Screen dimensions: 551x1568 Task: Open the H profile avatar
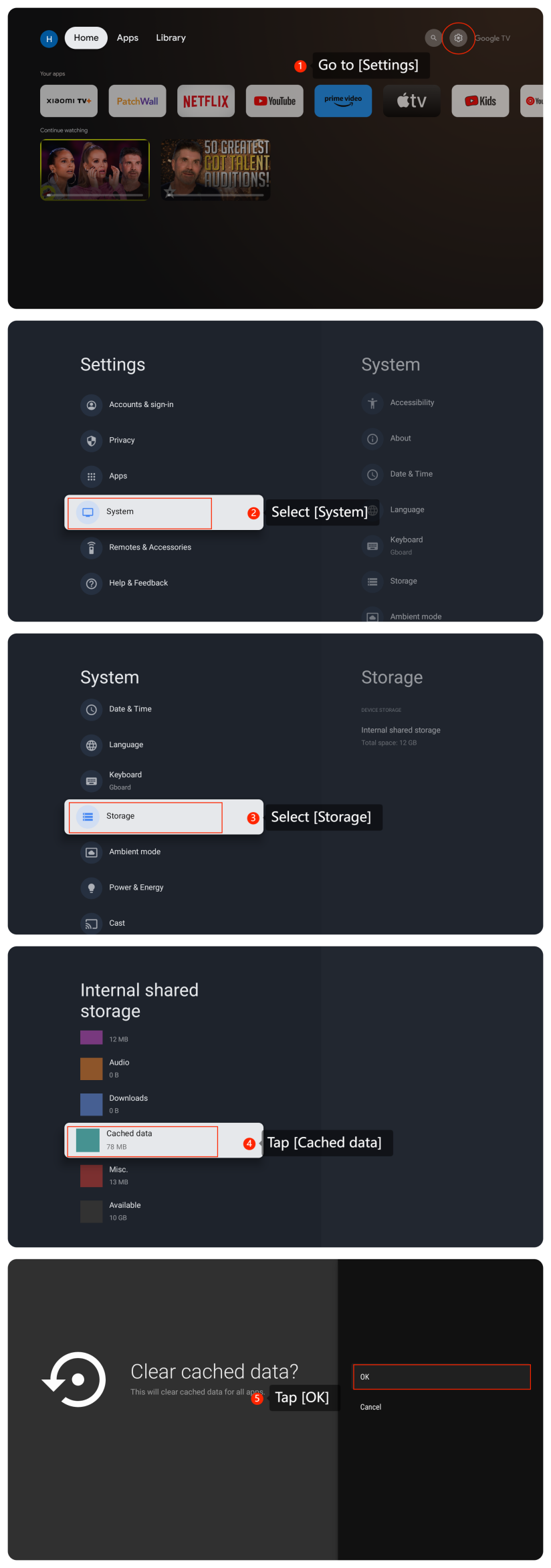(x=49, y=39)
